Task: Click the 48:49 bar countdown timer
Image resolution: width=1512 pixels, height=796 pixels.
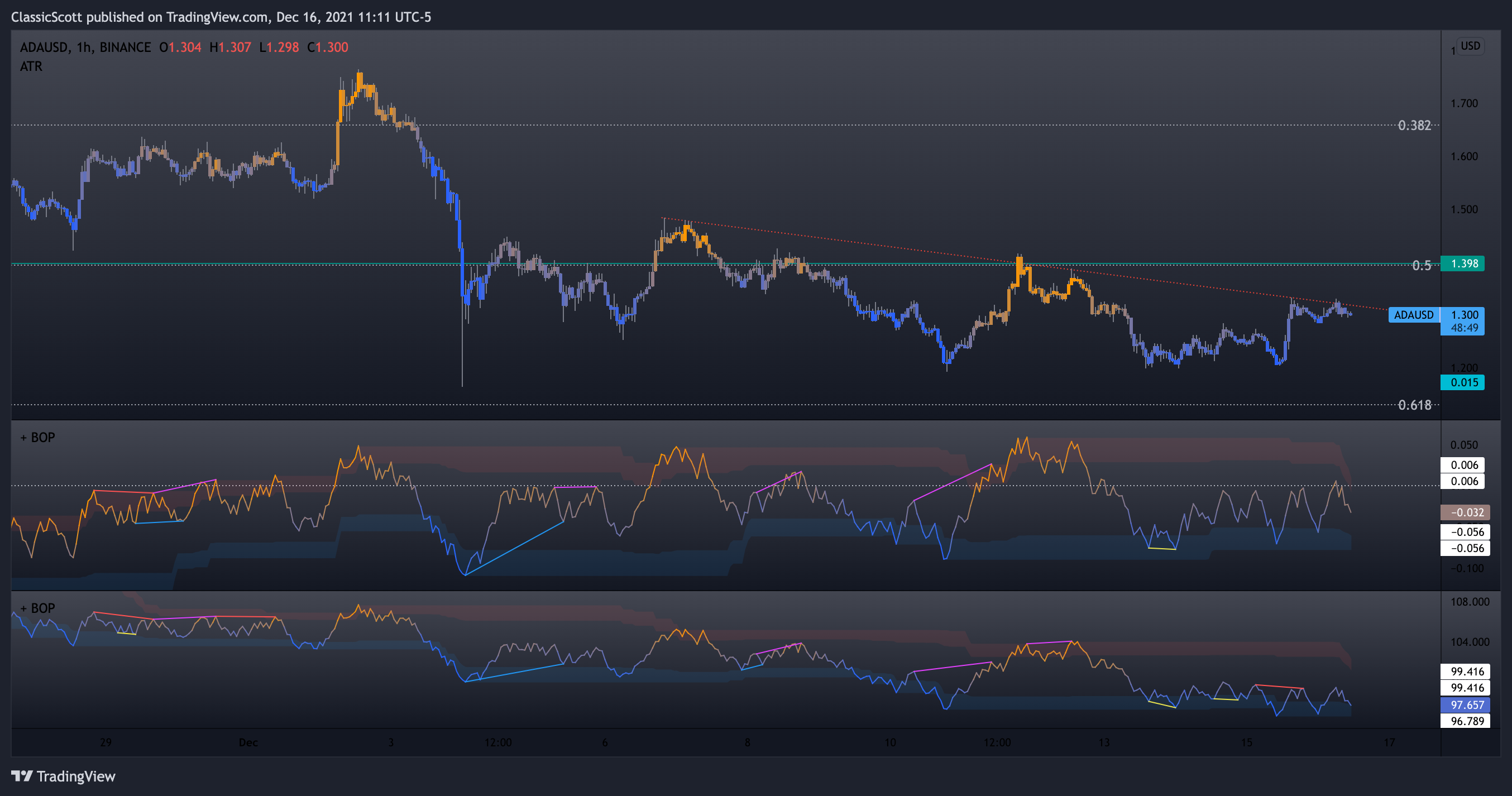Action: click(1464, 328)
